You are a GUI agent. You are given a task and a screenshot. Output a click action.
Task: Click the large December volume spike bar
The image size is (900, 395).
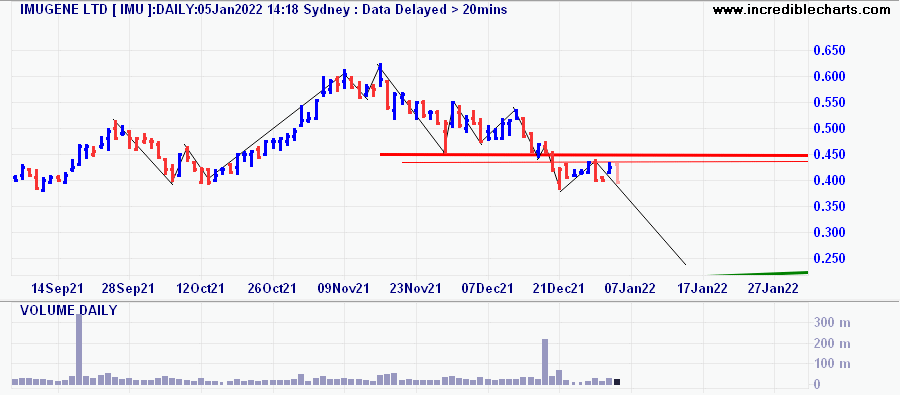click(545, 362)
